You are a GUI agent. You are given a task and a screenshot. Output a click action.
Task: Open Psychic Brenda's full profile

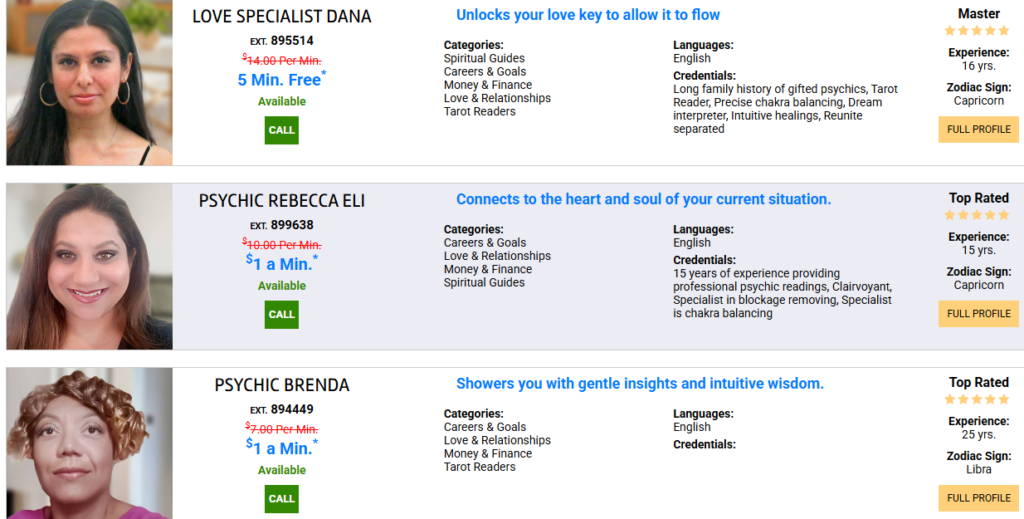[x=978, y=498]
